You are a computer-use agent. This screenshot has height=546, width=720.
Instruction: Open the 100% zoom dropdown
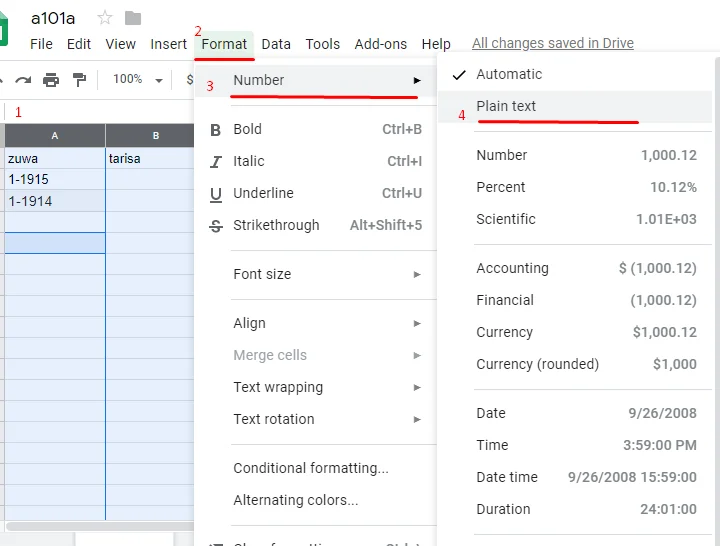pyautogui.click(x=137, y=79)
